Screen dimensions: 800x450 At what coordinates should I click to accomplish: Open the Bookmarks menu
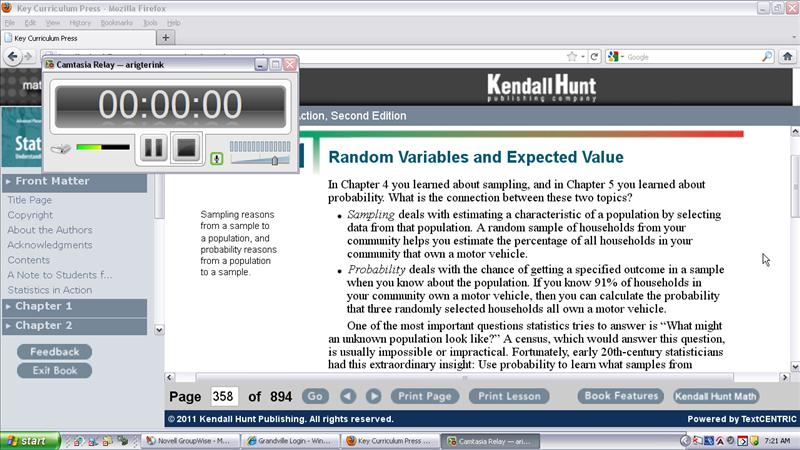(116, 23)
